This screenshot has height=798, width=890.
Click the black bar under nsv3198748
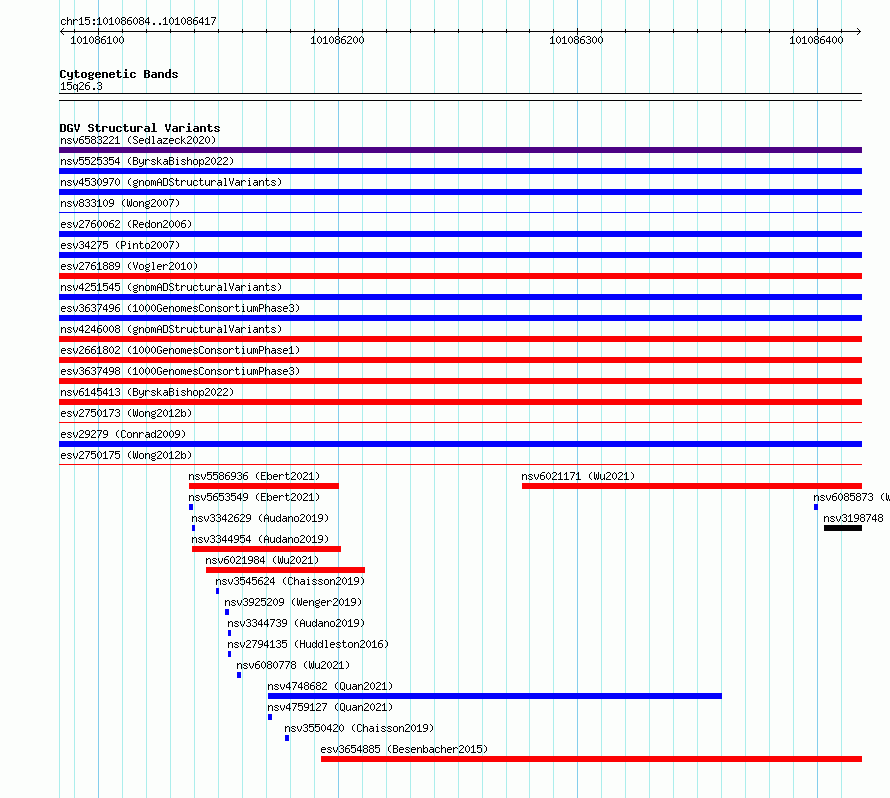pos(843,528)
